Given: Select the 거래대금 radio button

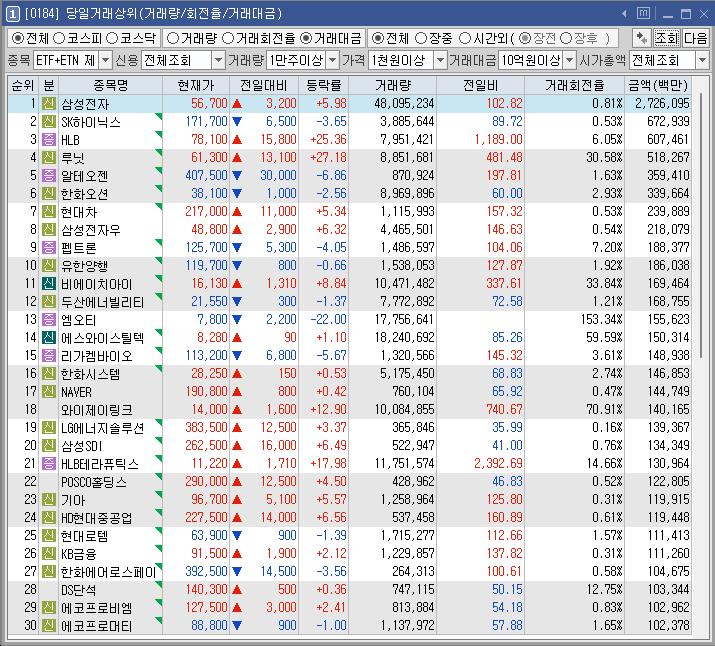Looking at the screenshot, I should point(306,38).
